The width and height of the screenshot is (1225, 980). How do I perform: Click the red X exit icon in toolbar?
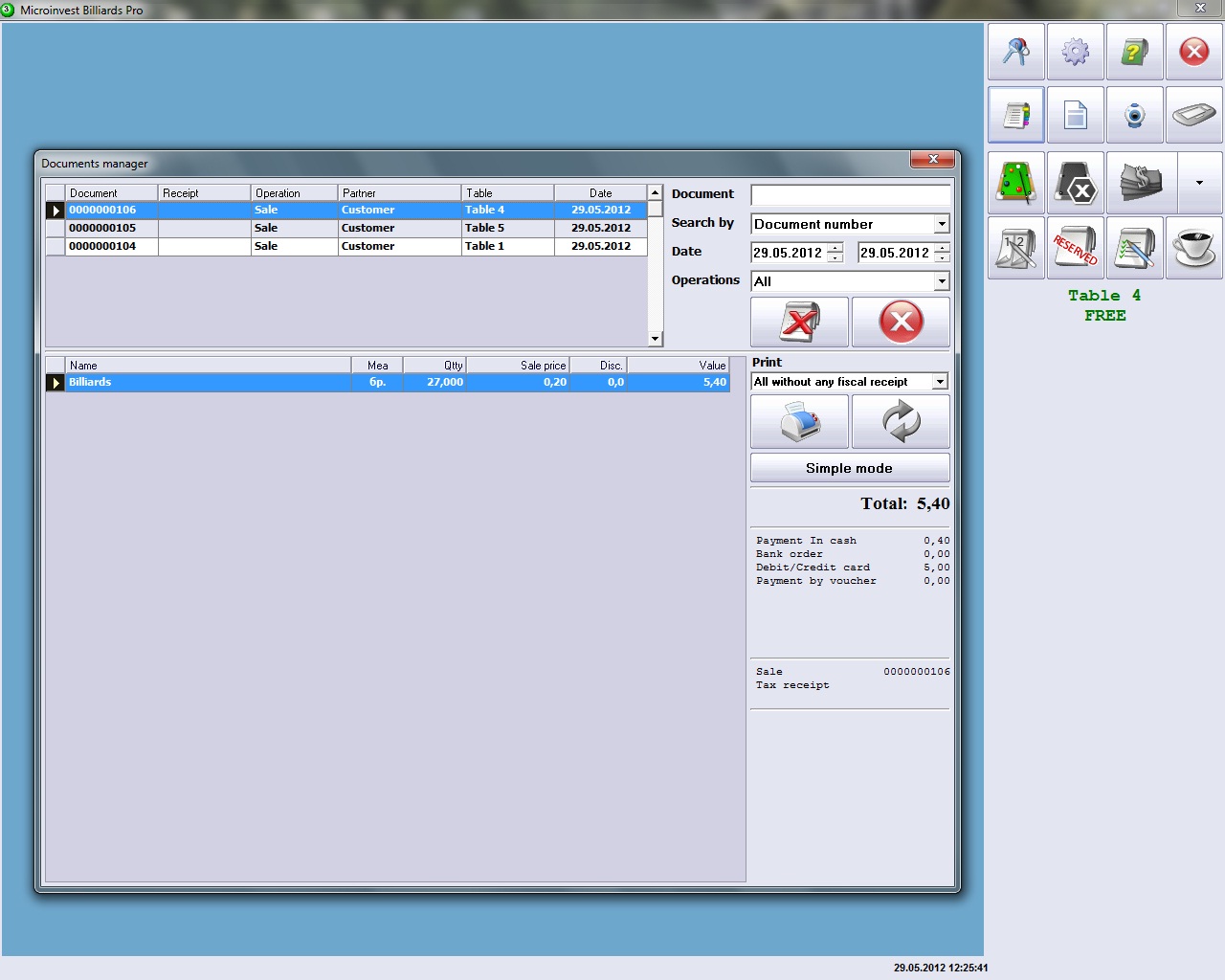coord(1194,52)
